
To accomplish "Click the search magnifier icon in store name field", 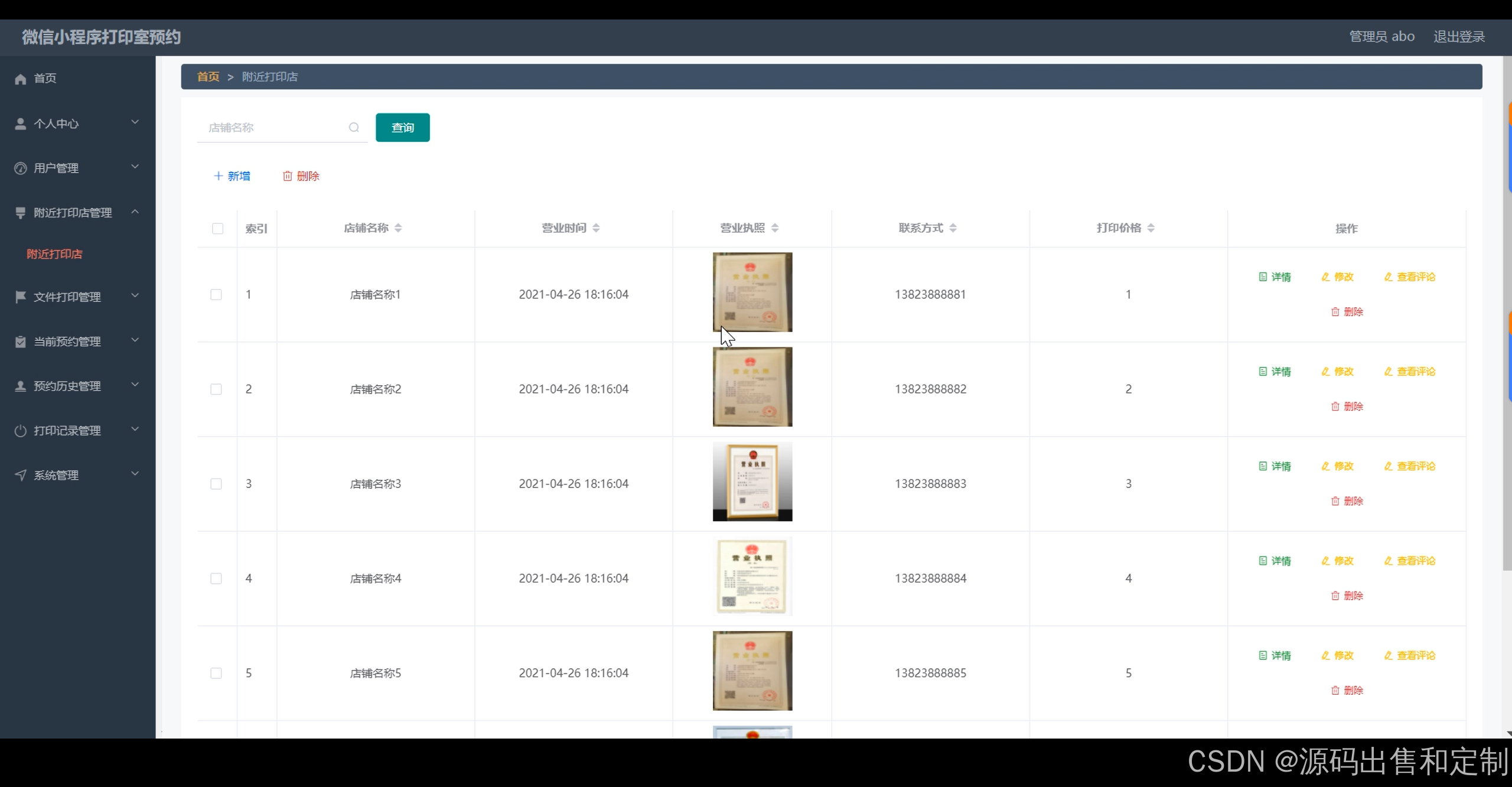I will pos(354,128).
